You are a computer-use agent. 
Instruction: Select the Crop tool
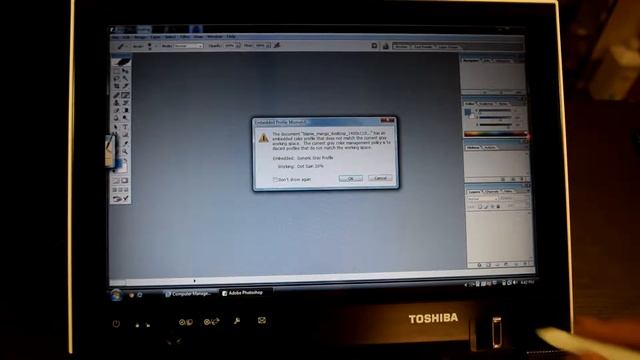pos(117,86)
